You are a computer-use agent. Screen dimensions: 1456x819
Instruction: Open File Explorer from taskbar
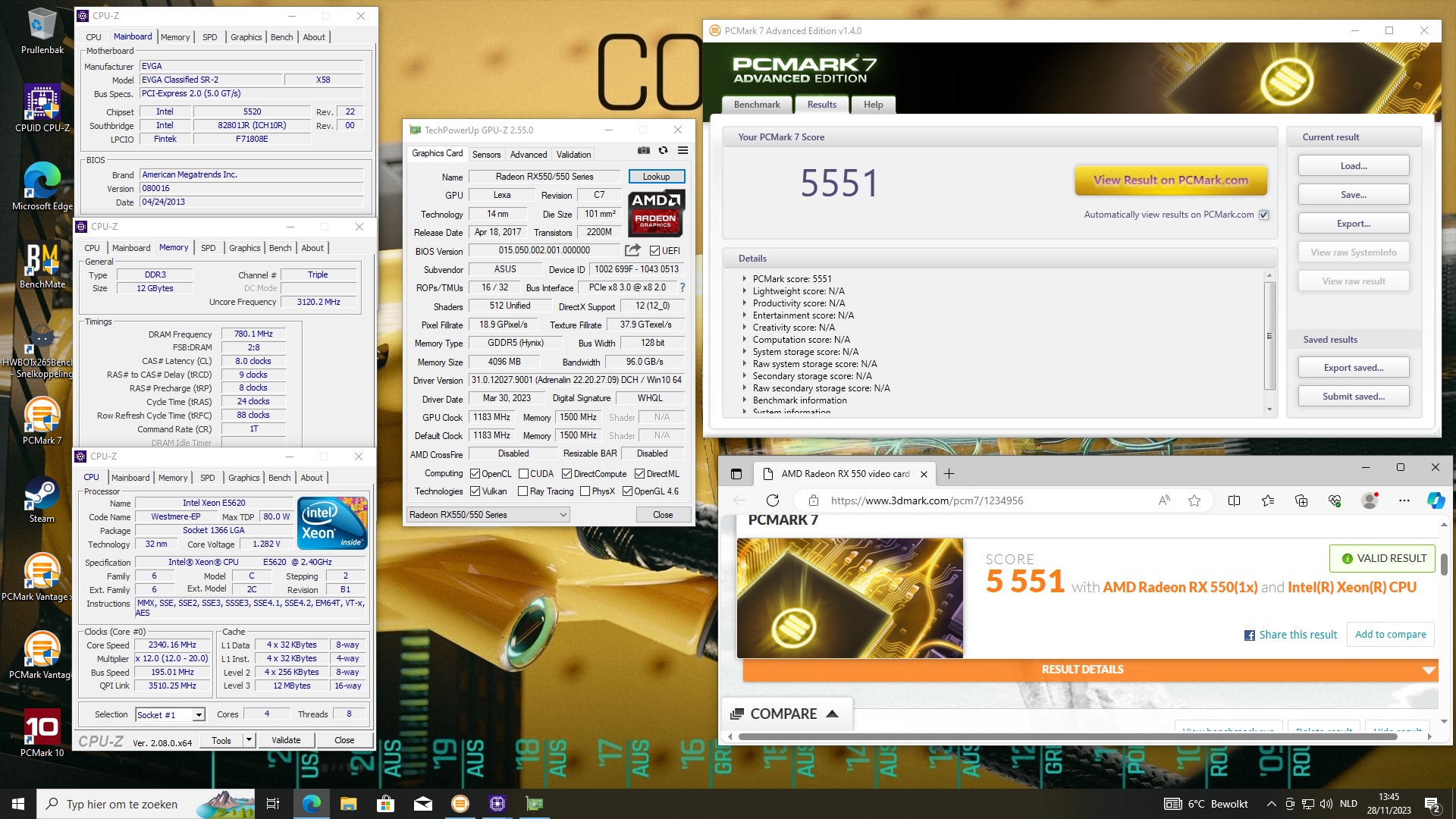(348, 804)
